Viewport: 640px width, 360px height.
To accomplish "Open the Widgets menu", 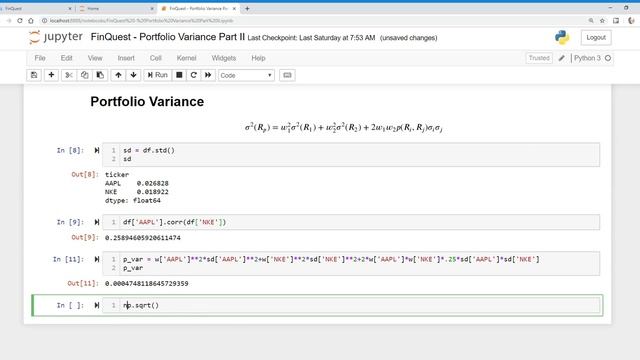I will (x=224, y=58).
